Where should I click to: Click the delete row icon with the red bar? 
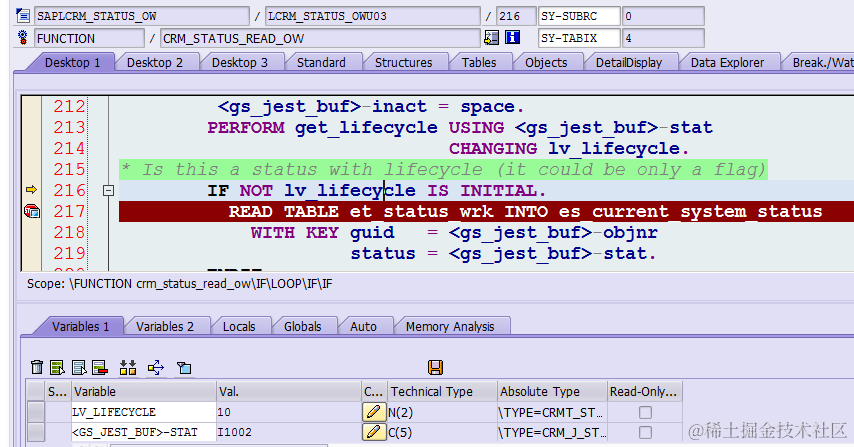point(100,368)
